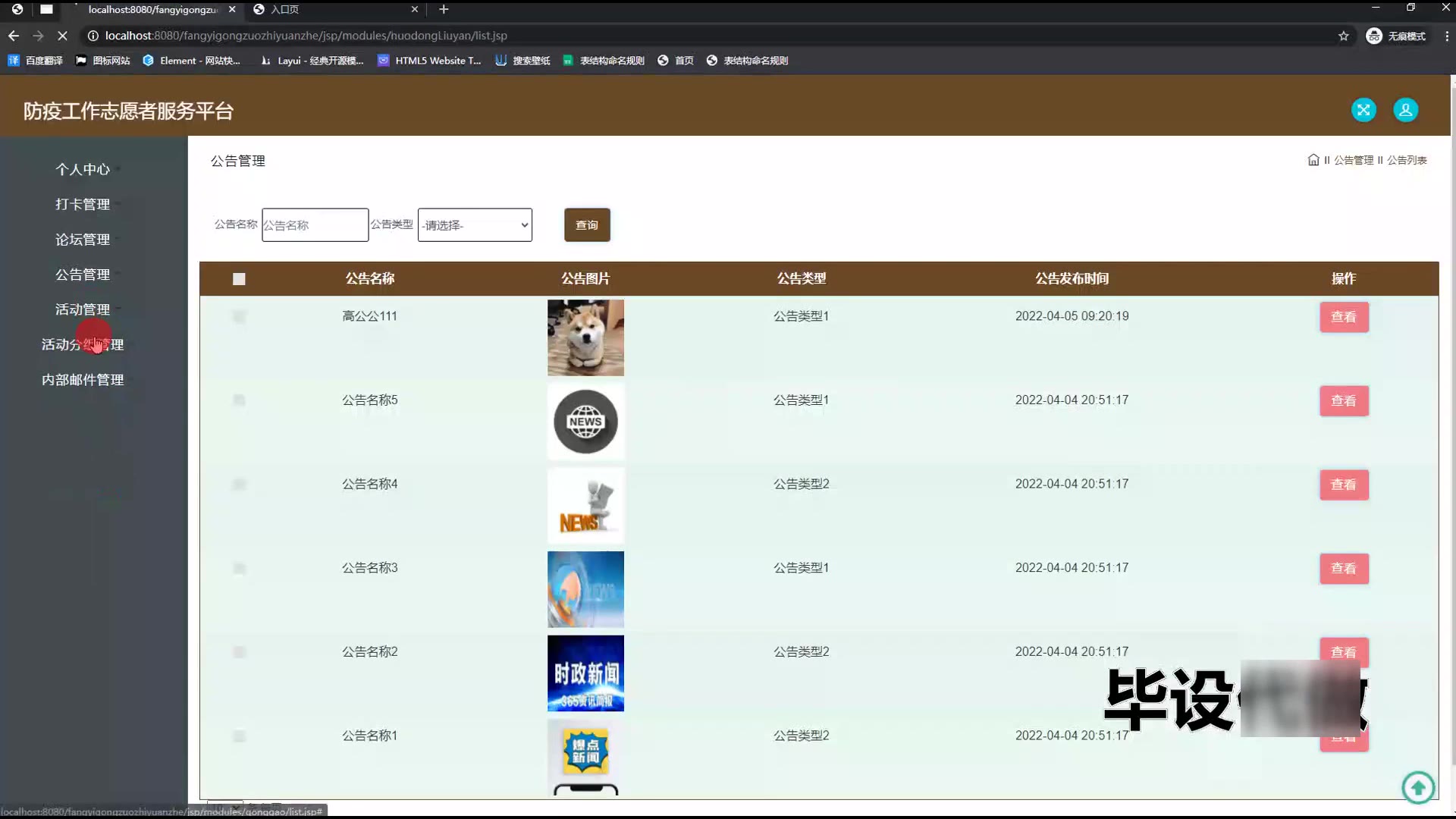Check the row checkbox for 公告名称3

[239, 568]
